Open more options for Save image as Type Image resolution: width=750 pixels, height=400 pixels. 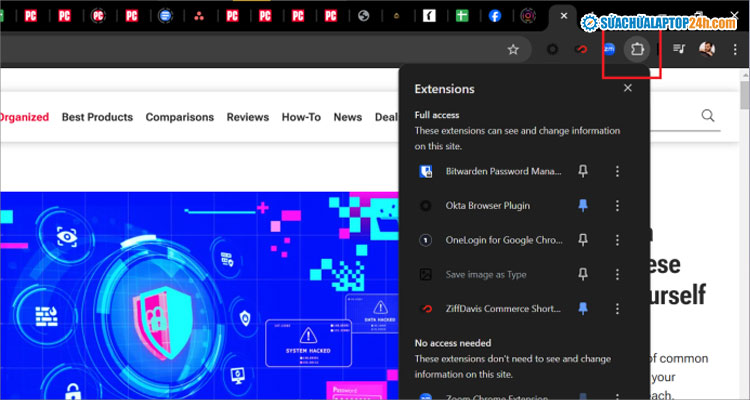pos(617,274)
